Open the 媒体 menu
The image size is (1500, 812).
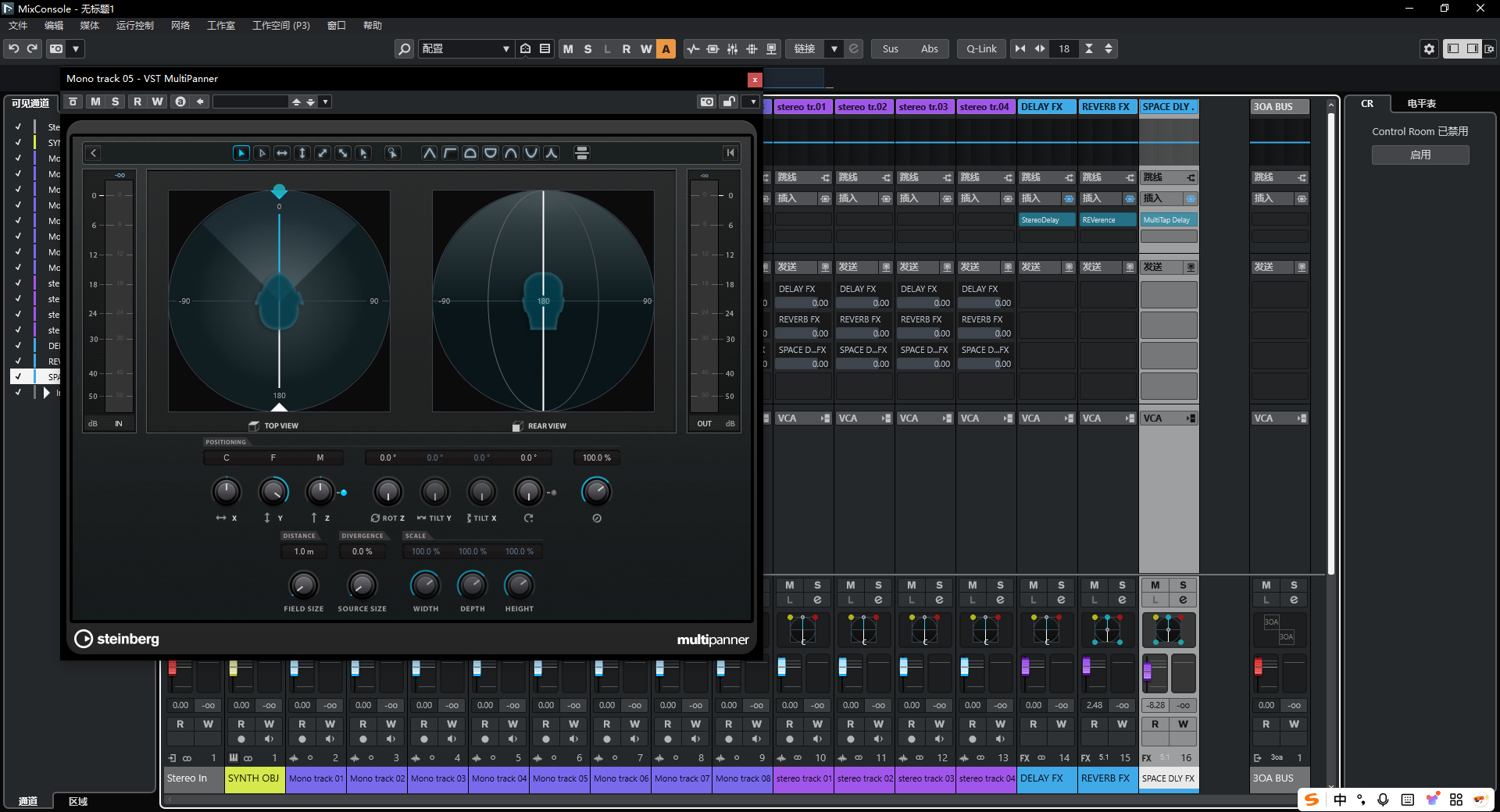pos(89,26)
